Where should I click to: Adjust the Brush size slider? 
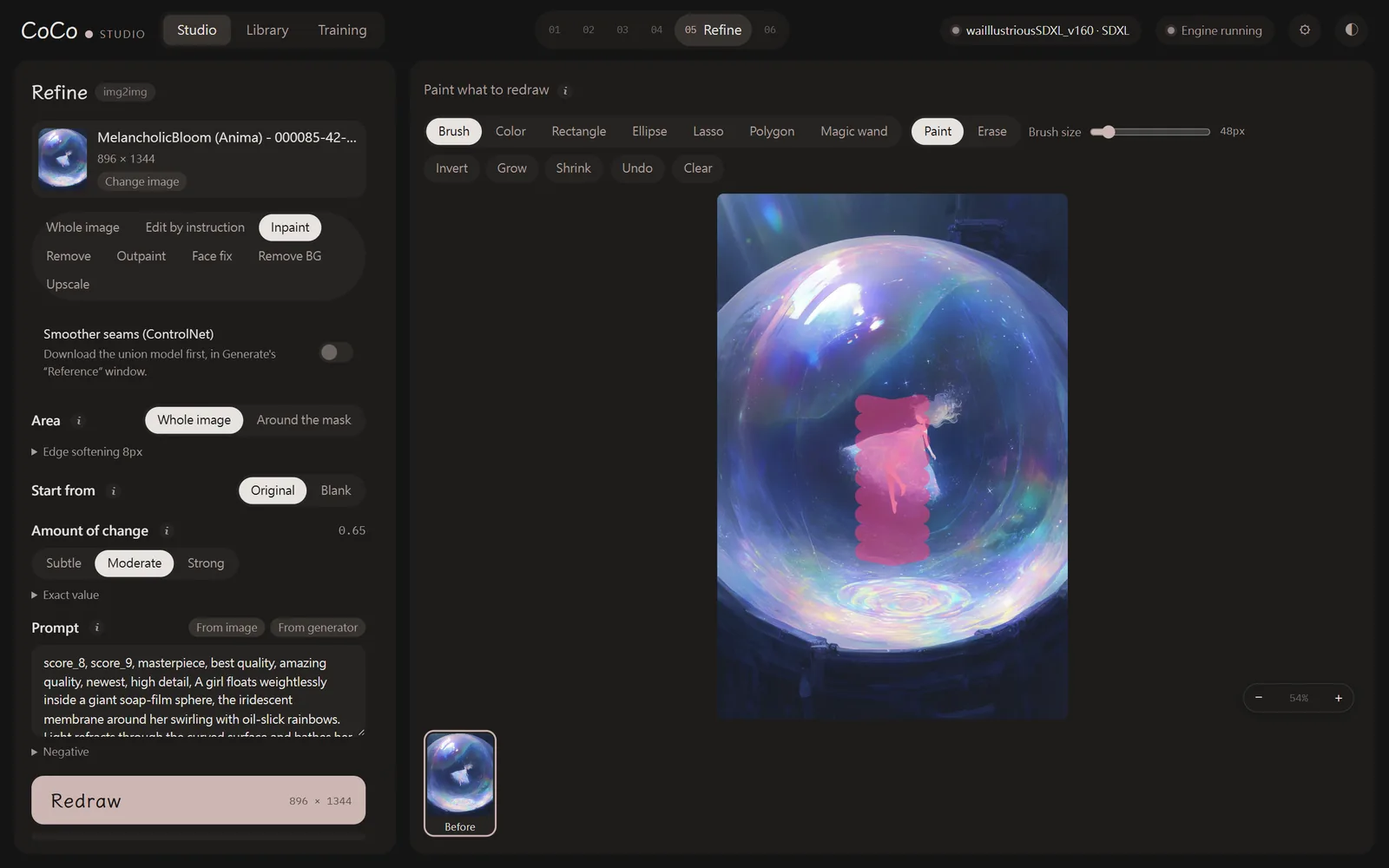(x=1150, y=132)
